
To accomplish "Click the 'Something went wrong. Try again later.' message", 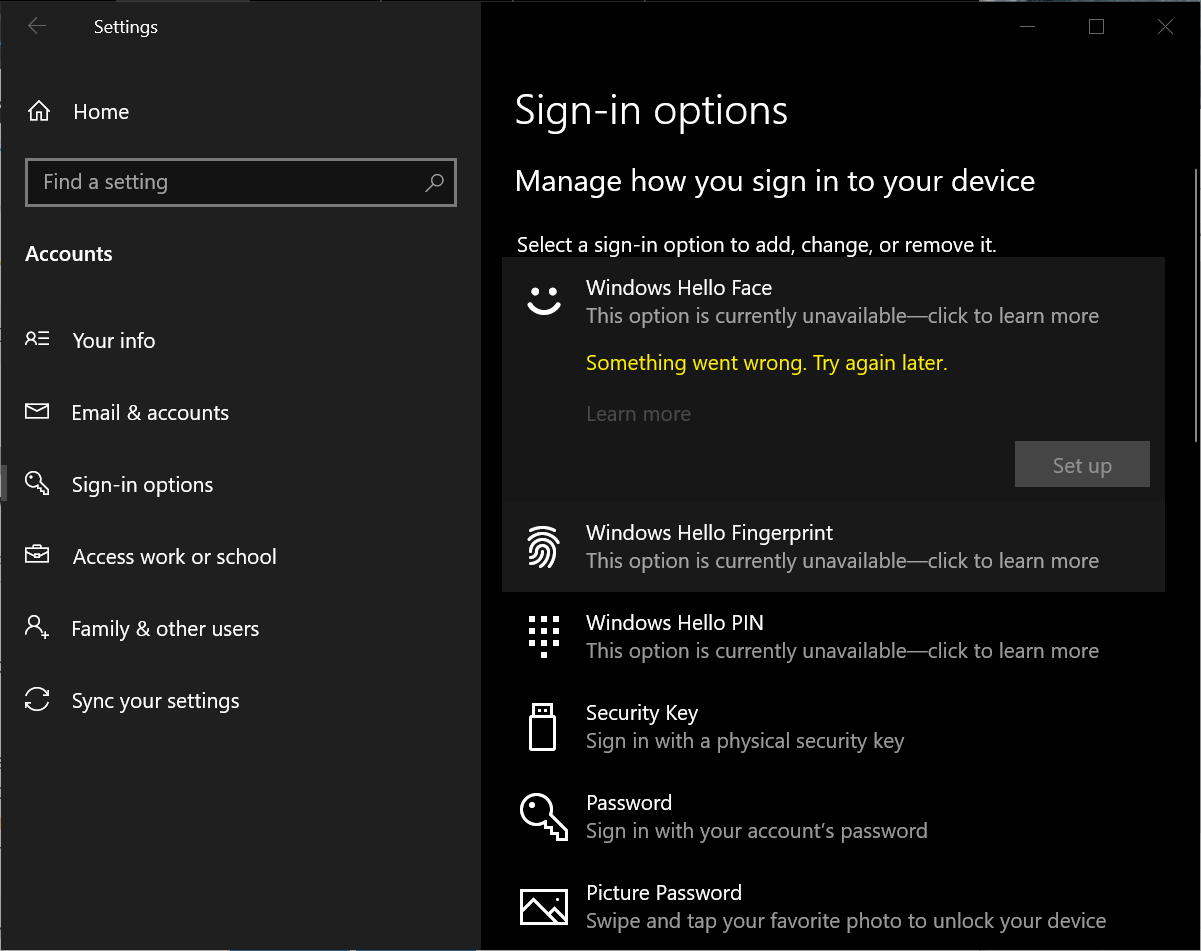I will point(766,363).
